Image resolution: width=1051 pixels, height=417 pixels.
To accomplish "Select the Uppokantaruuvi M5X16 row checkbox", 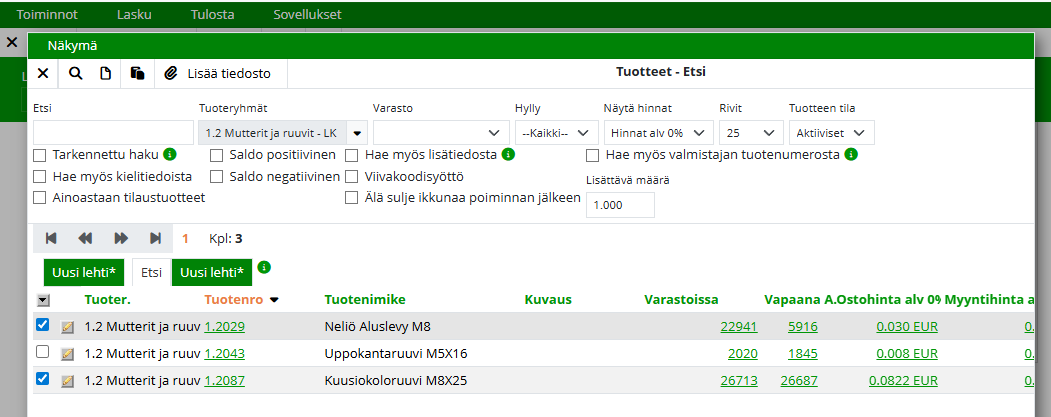I will point(42,353).
